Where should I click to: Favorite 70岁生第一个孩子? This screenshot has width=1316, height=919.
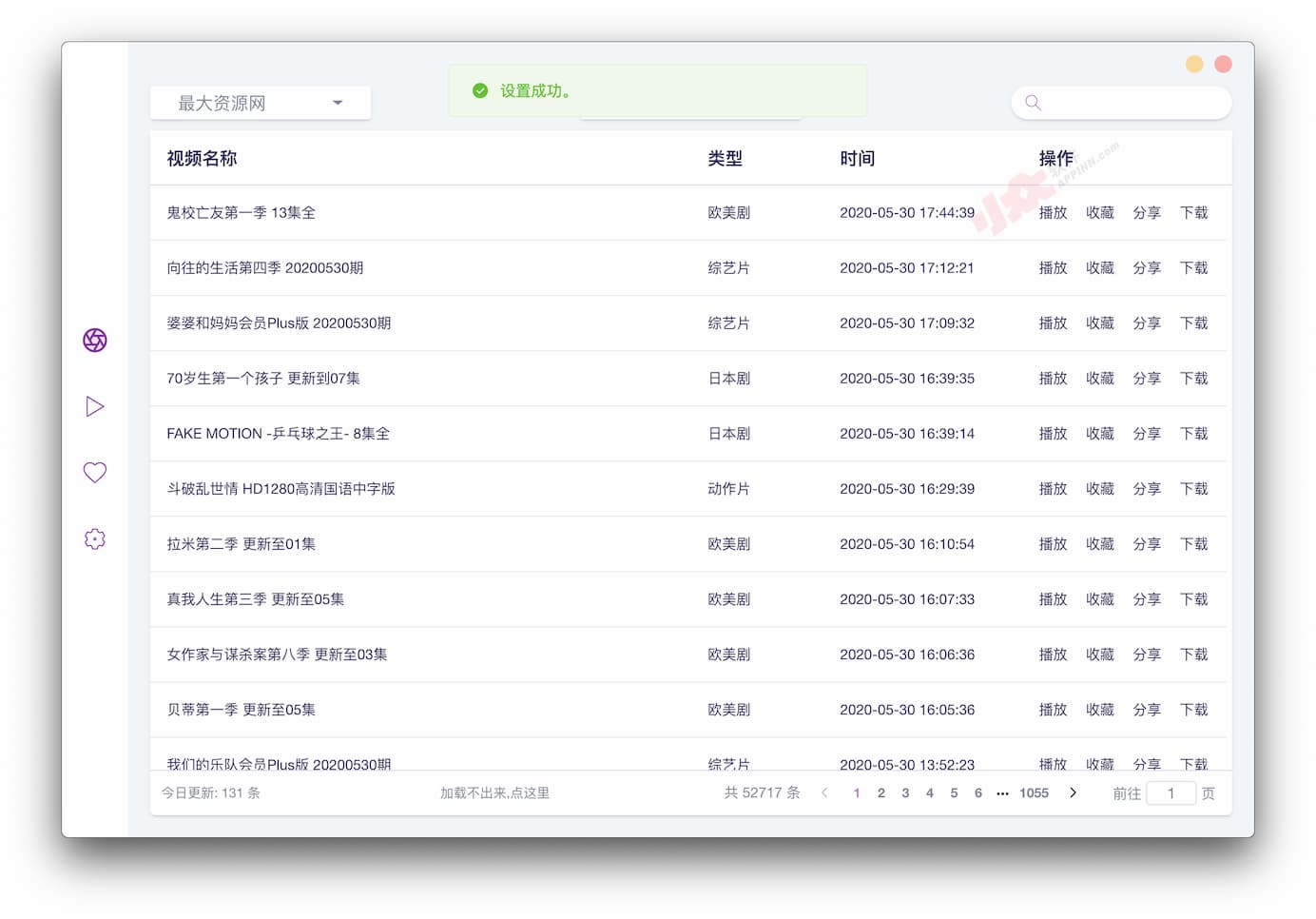pyautogui.click(x=1100, y=379)
